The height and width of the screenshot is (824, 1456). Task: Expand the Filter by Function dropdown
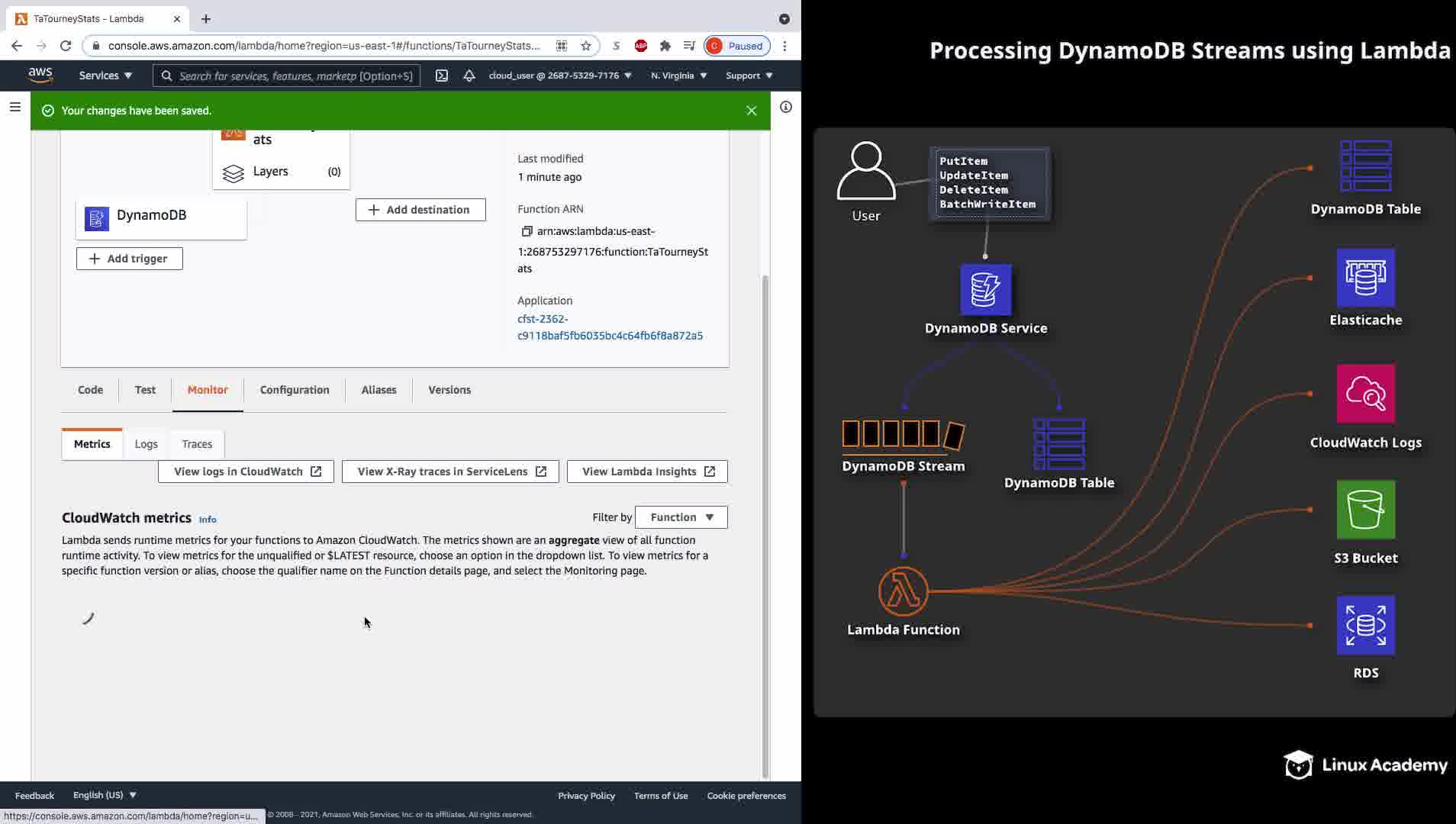pos(681,517)
